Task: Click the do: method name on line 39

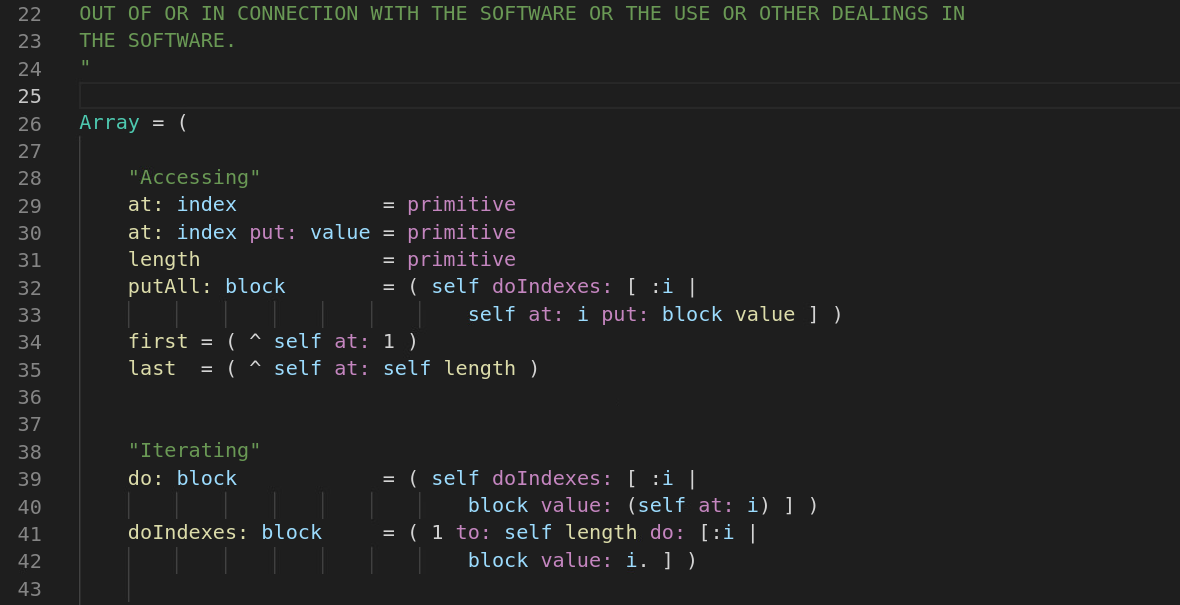Action: click(146, 479)
